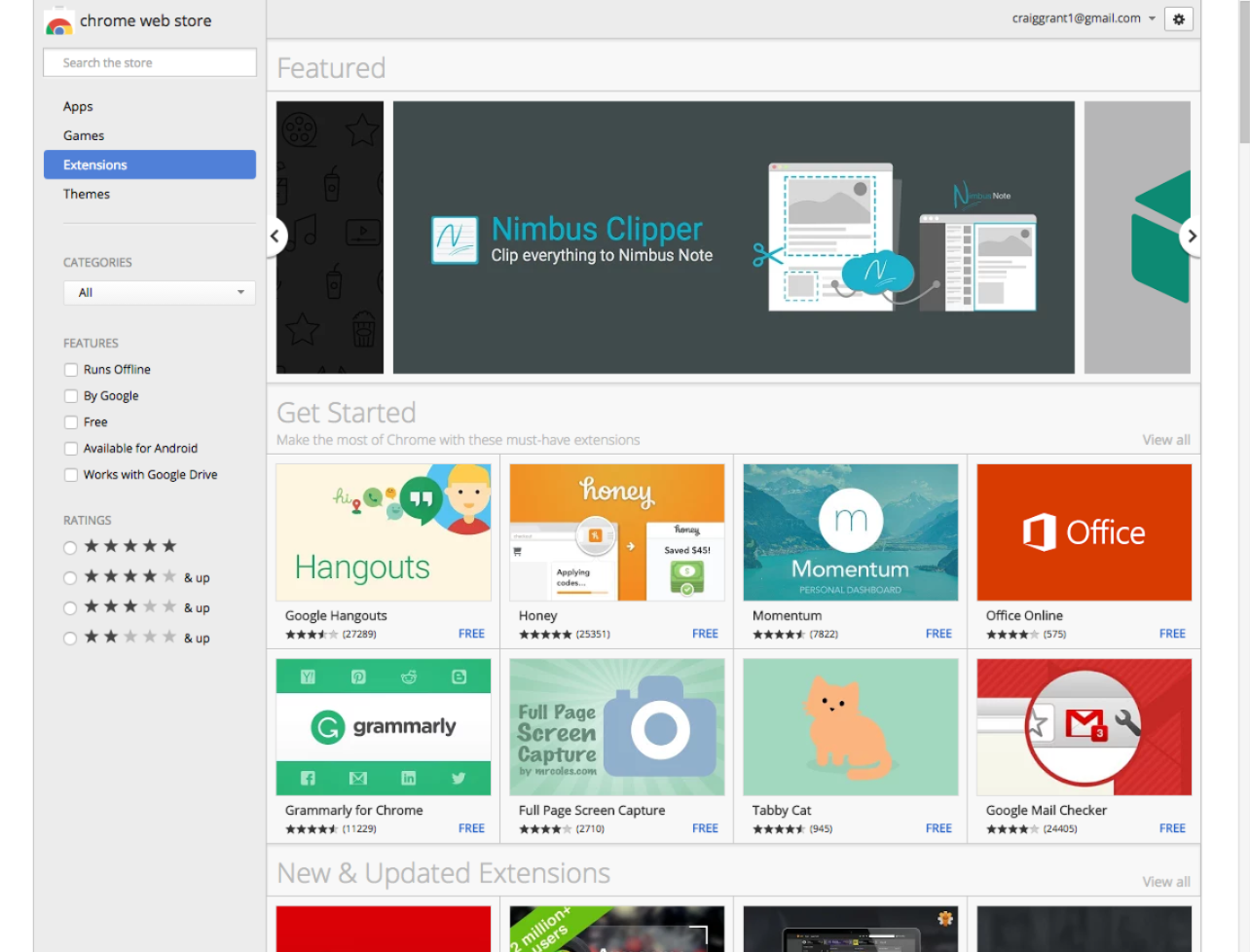Click View all for Get Started
The height and width of the screenshot is (952, 1250).
1165,439
